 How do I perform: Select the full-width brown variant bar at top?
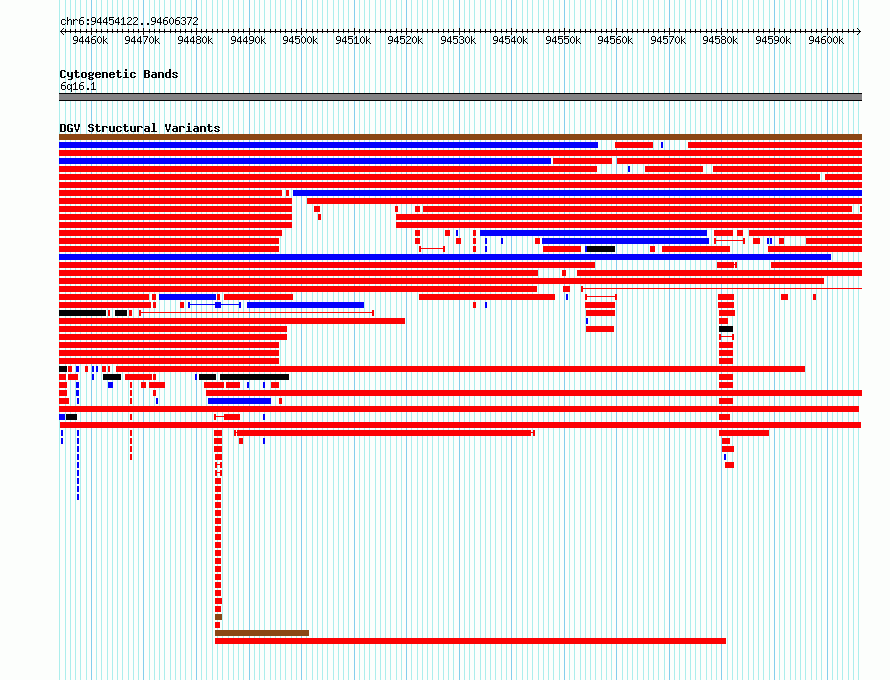pyautogui.click(x=460, y=137)
